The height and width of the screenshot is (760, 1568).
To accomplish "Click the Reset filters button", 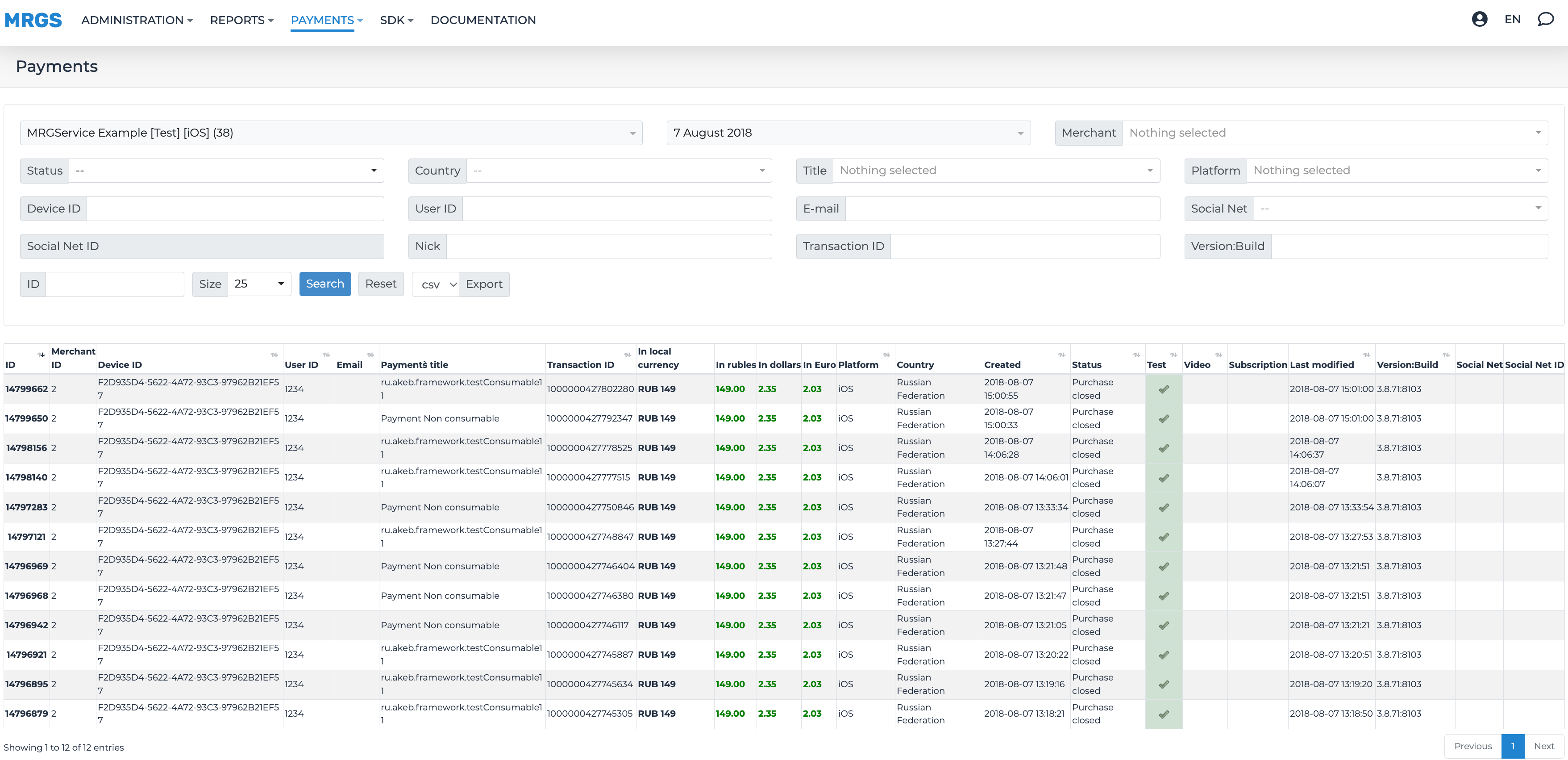I will tap(380, 284).
